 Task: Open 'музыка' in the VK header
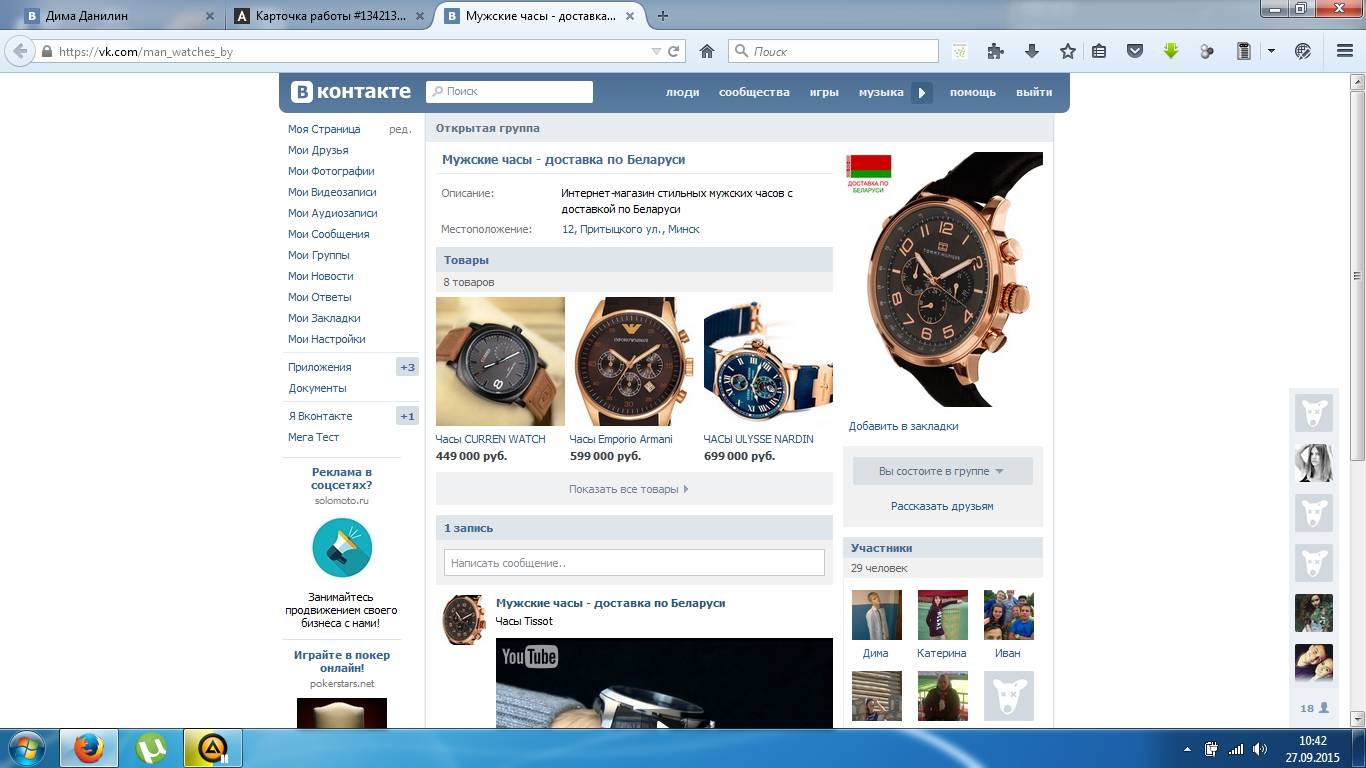(881, 92)
